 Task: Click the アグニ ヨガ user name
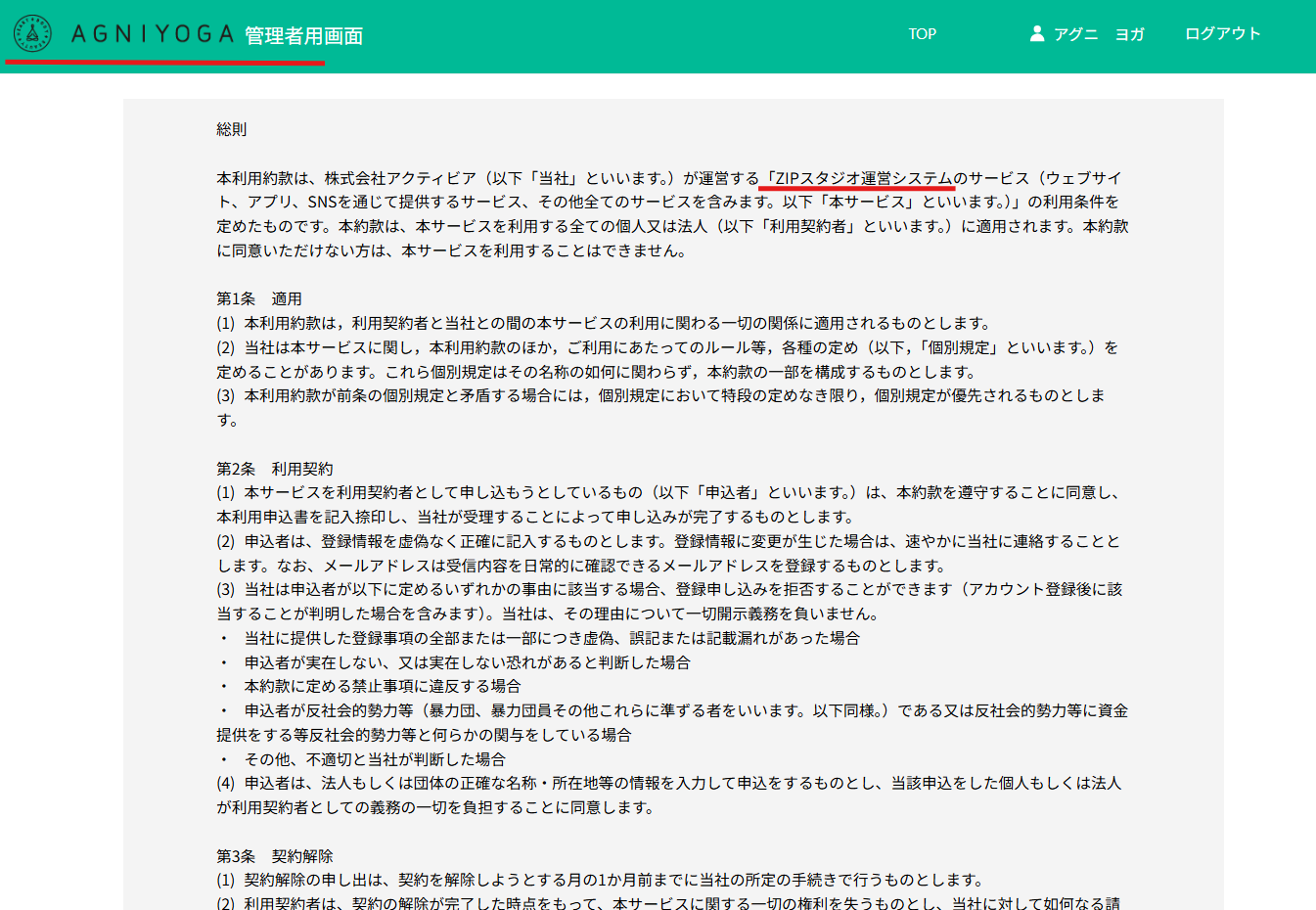[x=1099, y=34]
